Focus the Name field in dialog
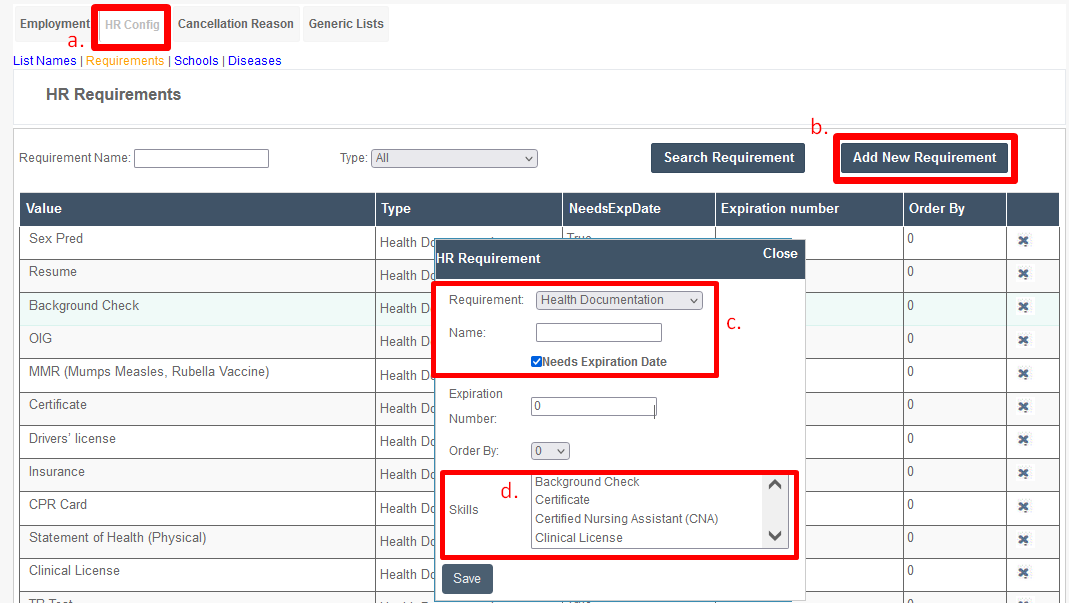1069x603 pixels. (599, 333)
